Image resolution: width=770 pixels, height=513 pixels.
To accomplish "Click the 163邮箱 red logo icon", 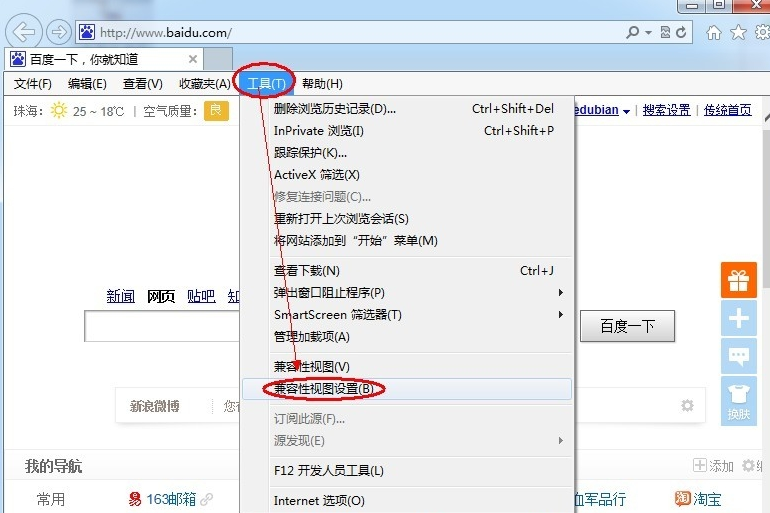I will click(135, 499).
